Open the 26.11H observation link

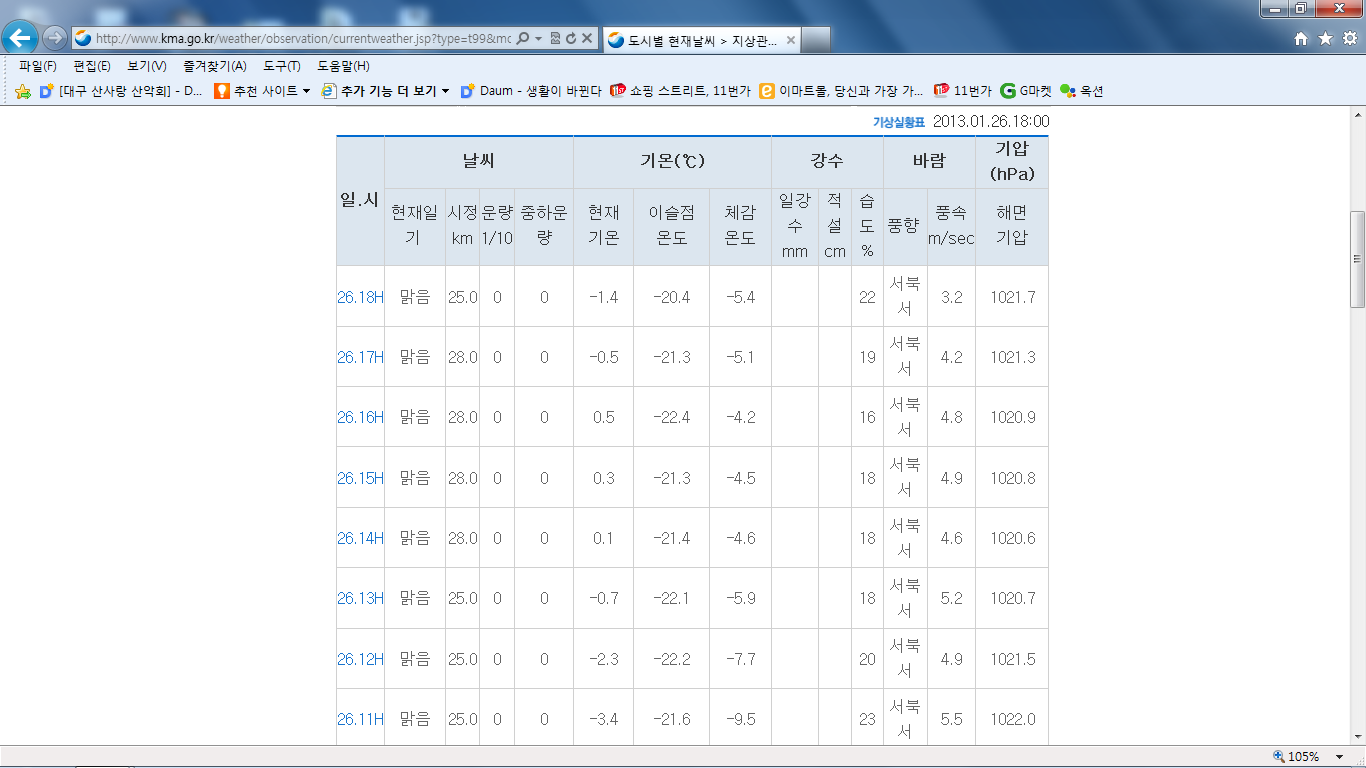pos(360,719)
